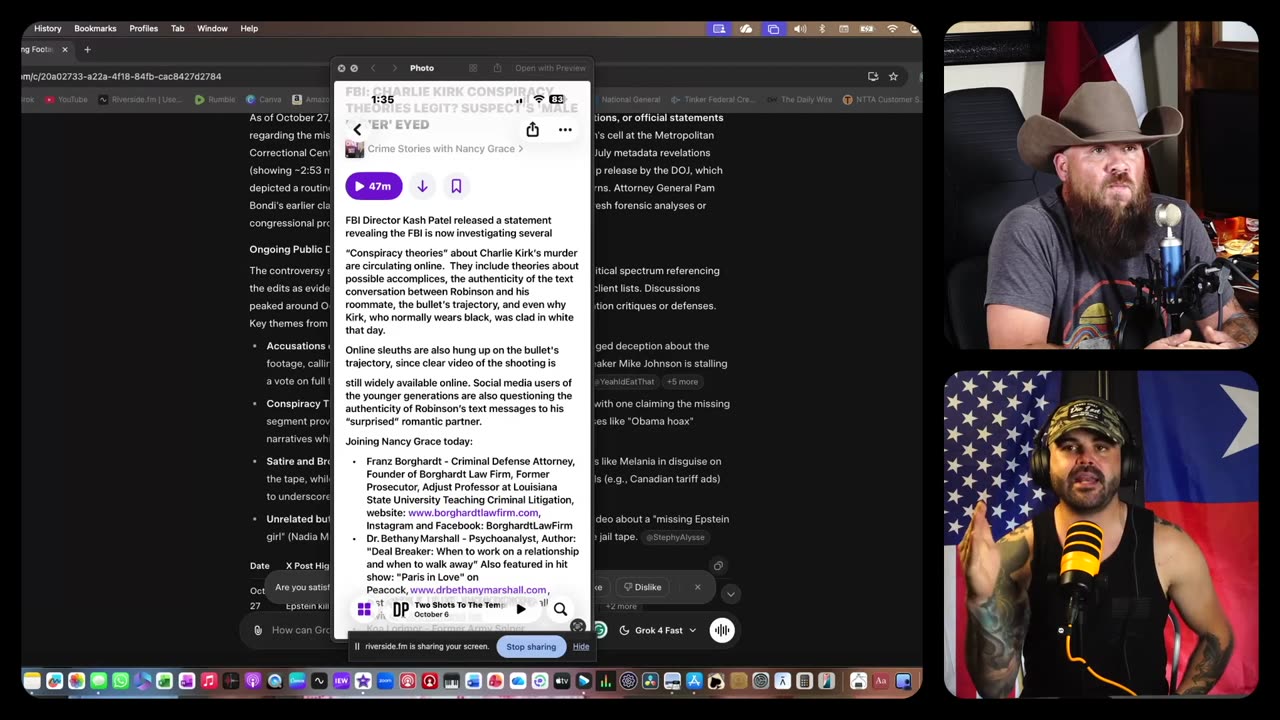Open Crime Stories with Nancy Grace show page
The image size is (1280, 720).
tap(445, 149)
